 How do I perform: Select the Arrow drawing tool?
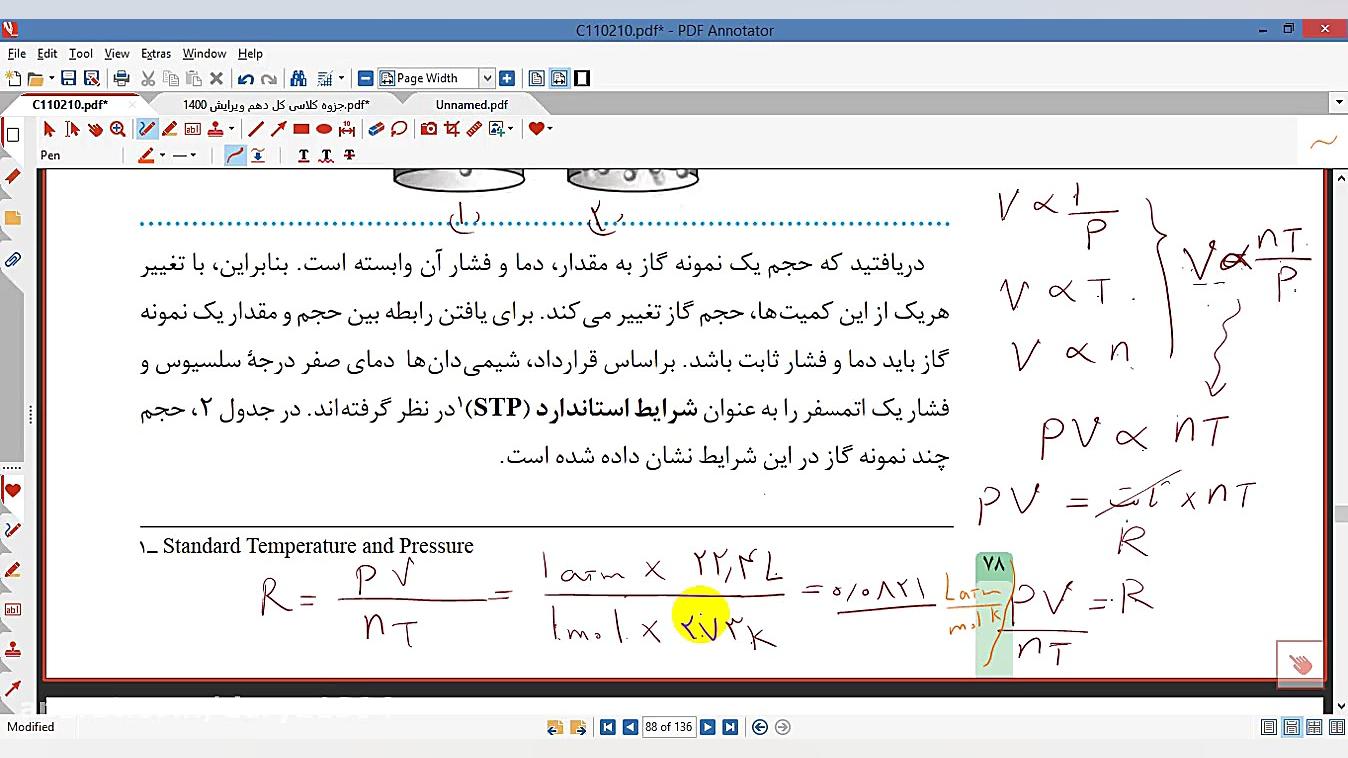tap(278, 129)
